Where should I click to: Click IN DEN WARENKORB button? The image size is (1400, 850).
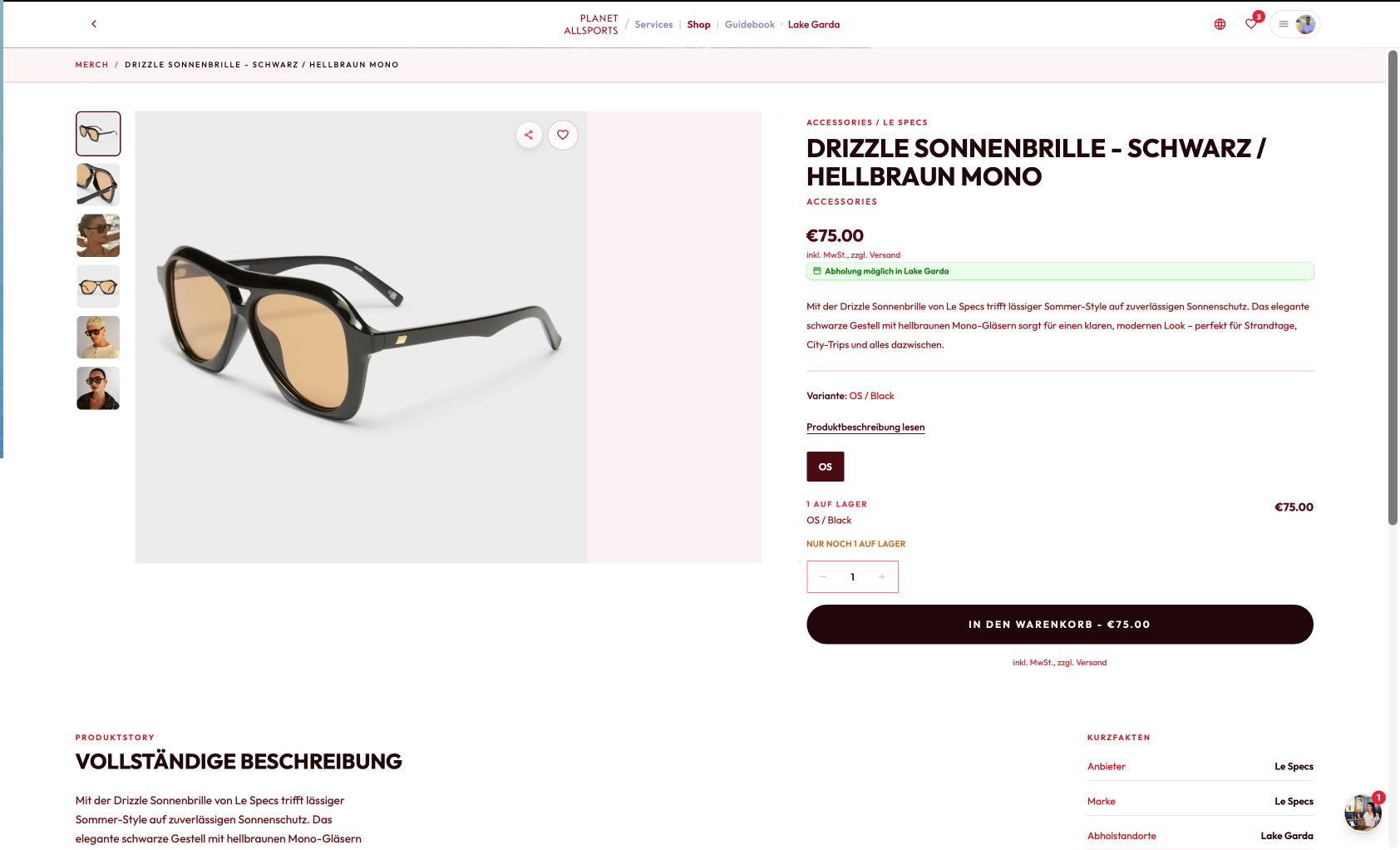(x=1060, y=625)
